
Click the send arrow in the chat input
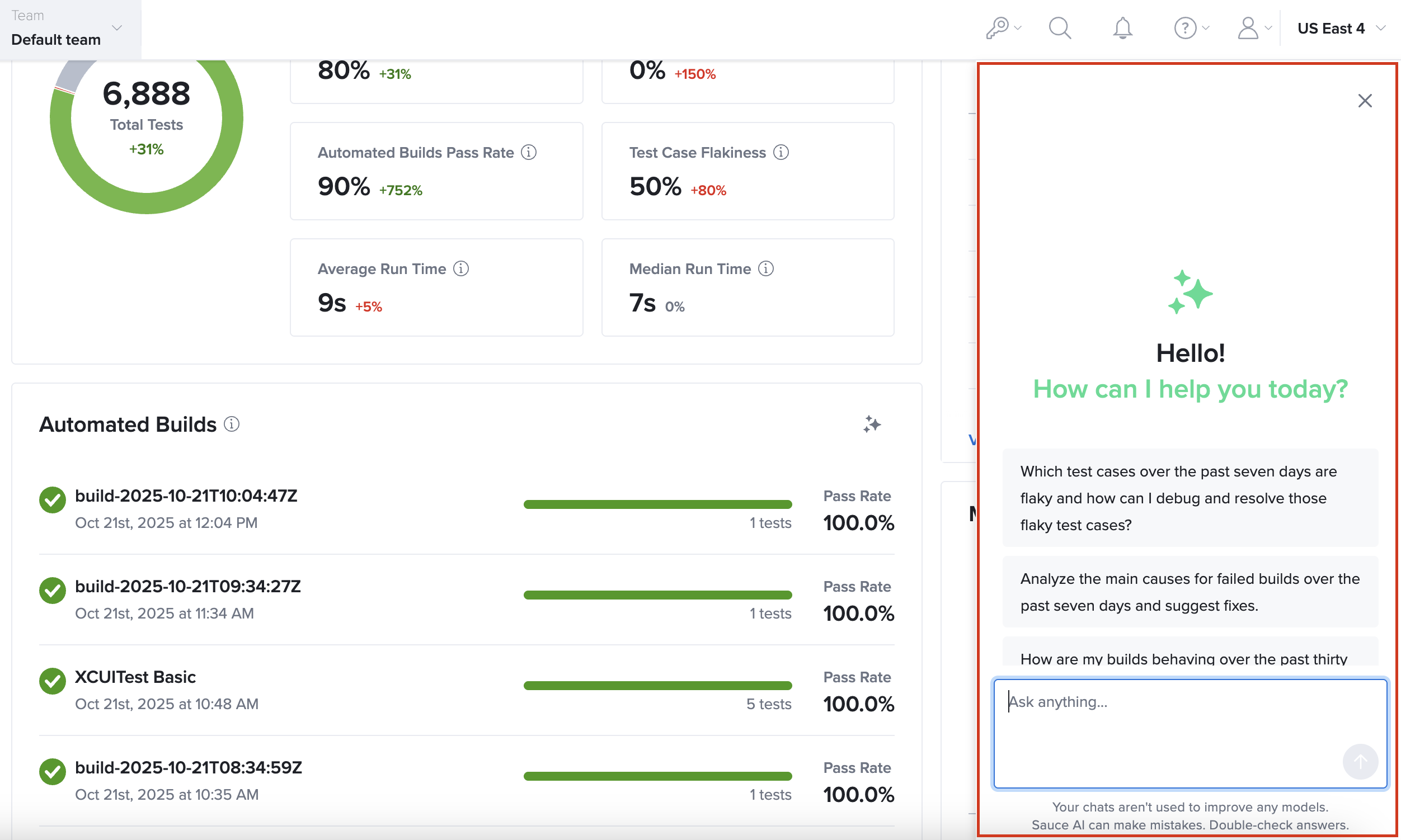click(x=1361, y=761)
